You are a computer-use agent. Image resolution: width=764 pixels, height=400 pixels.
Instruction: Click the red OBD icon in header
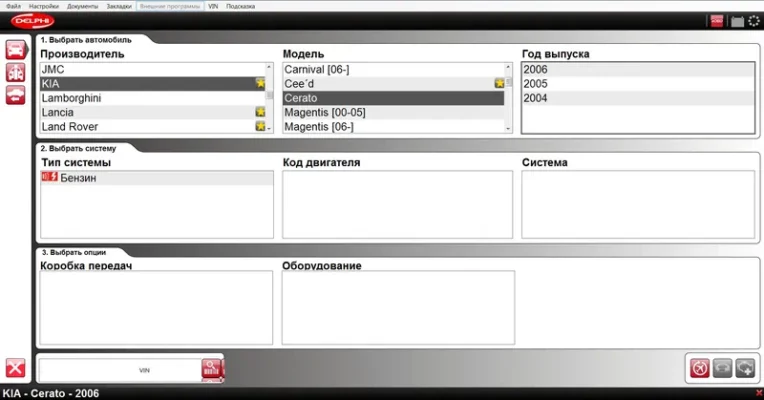coord(717,21)
